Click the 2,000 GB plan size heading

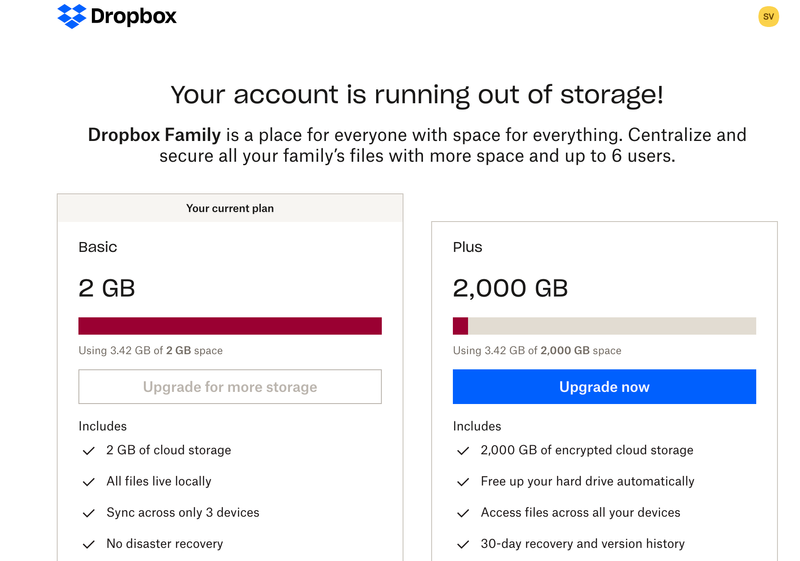(510, 289)
